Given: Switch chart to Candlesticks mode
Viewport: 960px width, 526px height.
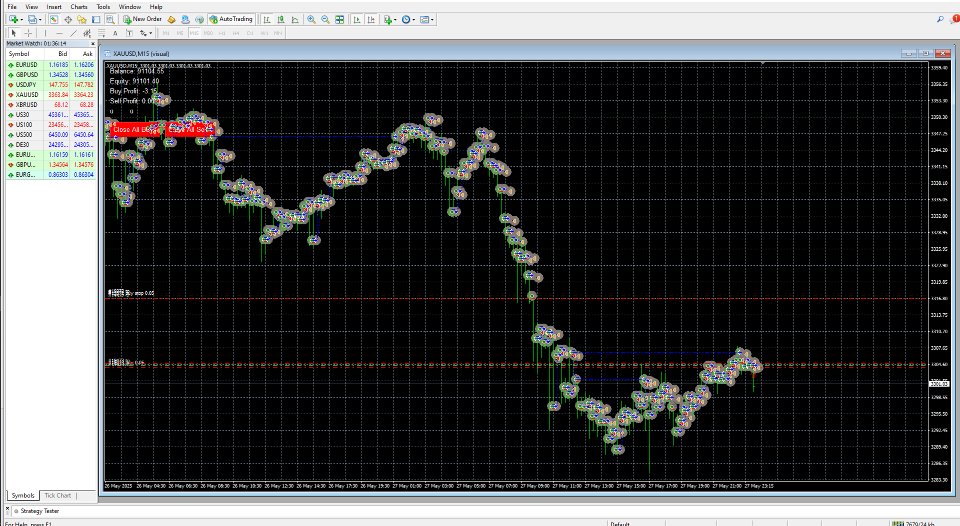Looking at the screenshot, I should click(x=281, y=20).
